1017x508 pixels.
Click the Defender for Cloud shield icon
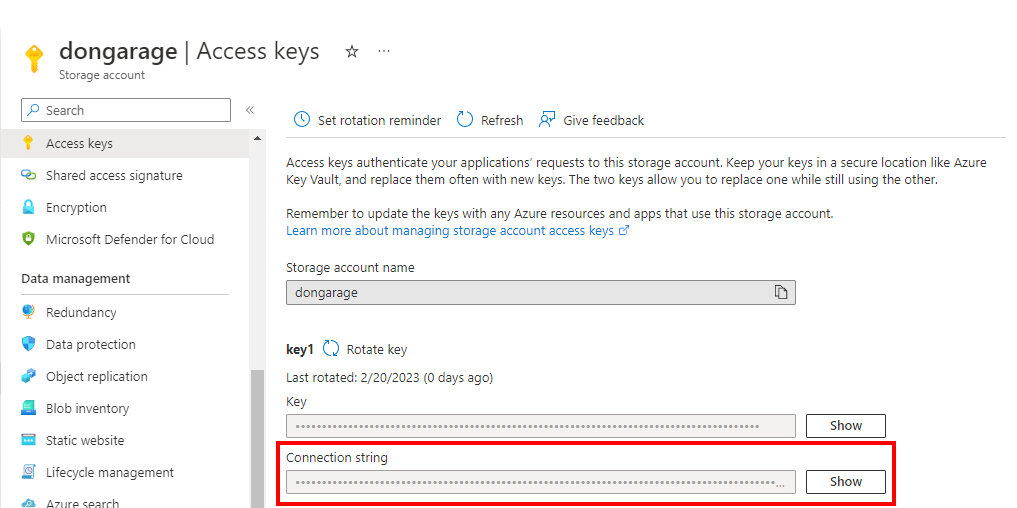(x=28, y=239)
